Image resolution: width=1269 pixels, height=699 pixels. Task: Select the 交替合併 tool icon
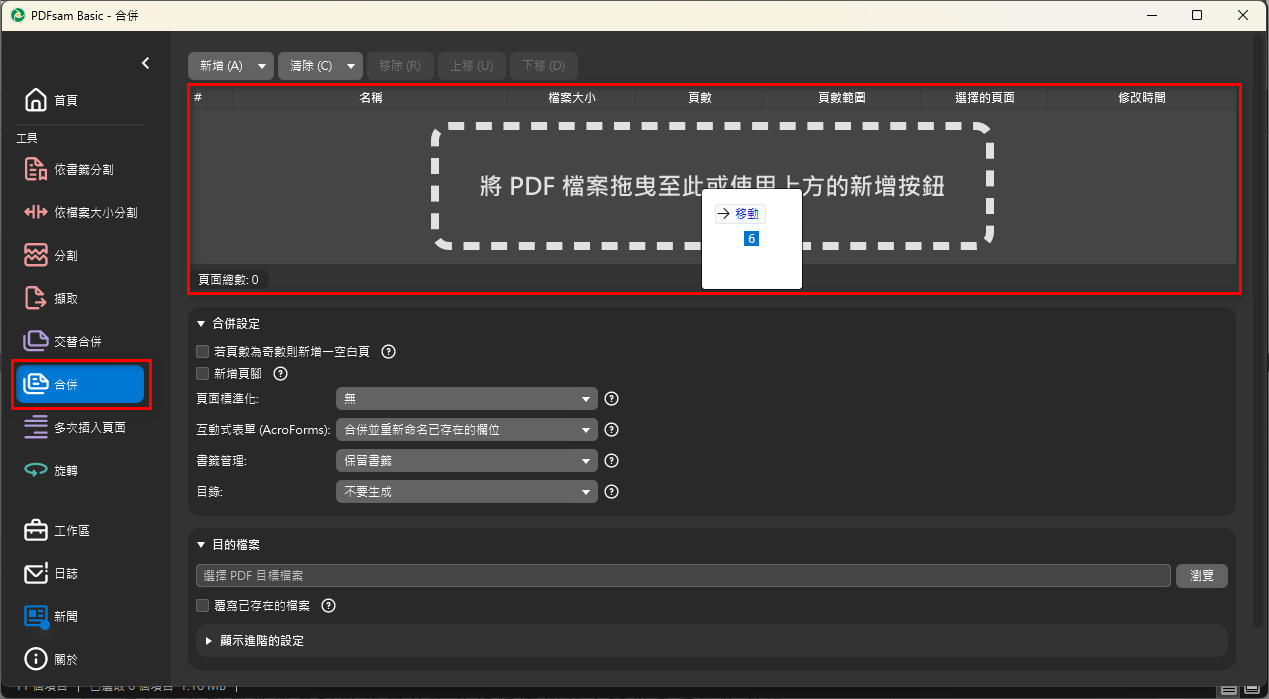pos(36,341)
